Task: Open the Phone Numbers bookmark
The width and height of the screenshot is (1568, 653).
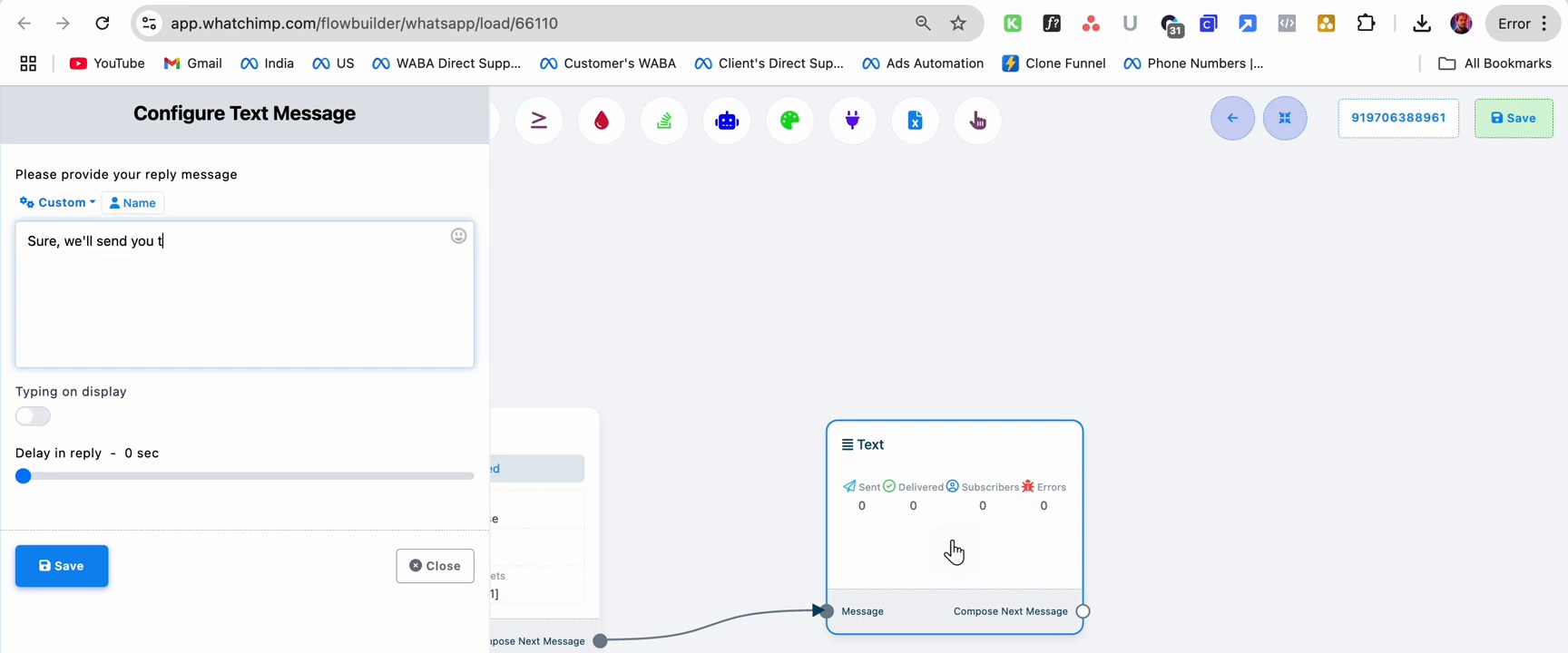Action: [1193, 63]
